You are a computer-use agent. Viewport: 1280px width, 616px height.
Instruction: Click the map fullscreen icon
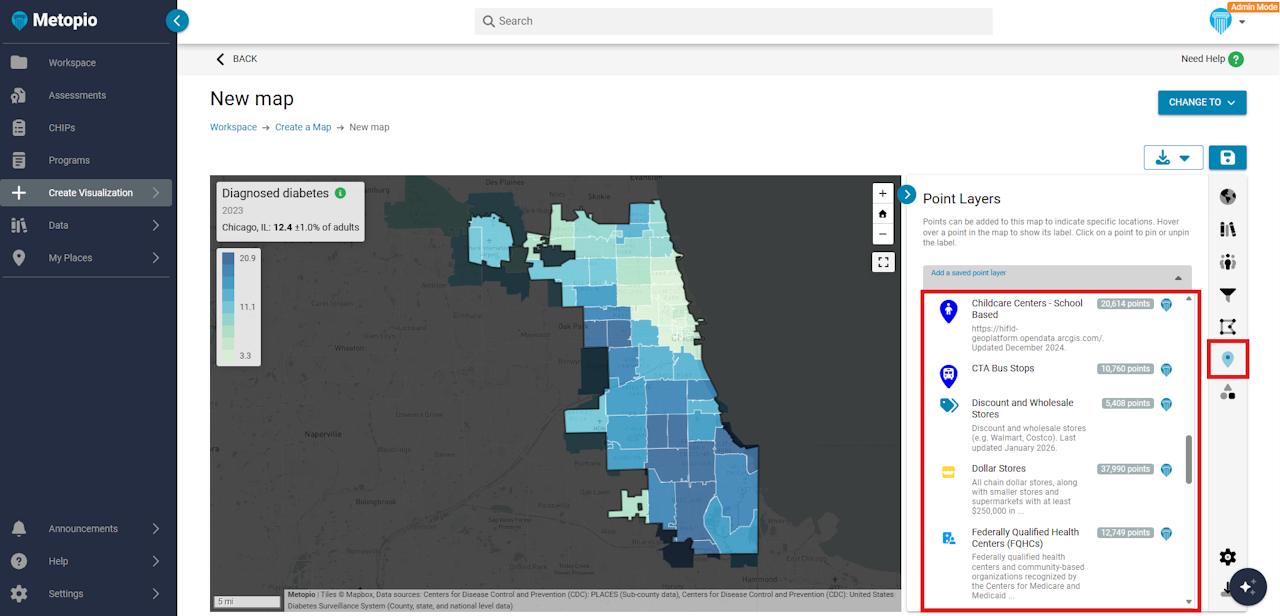point(883,262)
